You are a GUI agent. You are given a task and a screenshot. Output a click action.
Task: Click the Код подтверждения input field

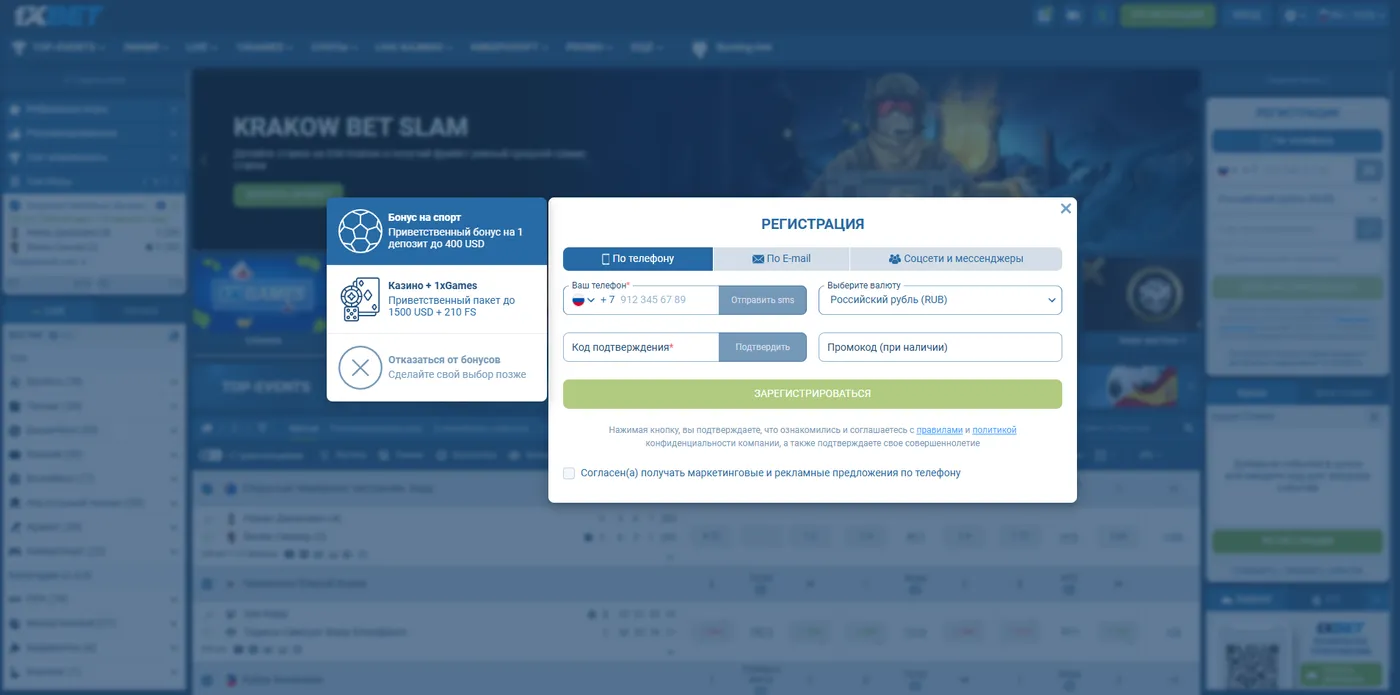pos(640,347)
